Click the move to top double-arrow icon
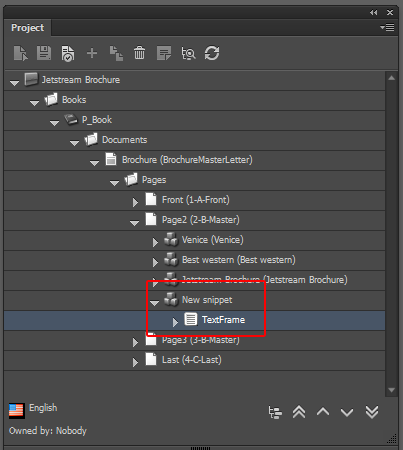Screen dimensions: 403x450 299,412
